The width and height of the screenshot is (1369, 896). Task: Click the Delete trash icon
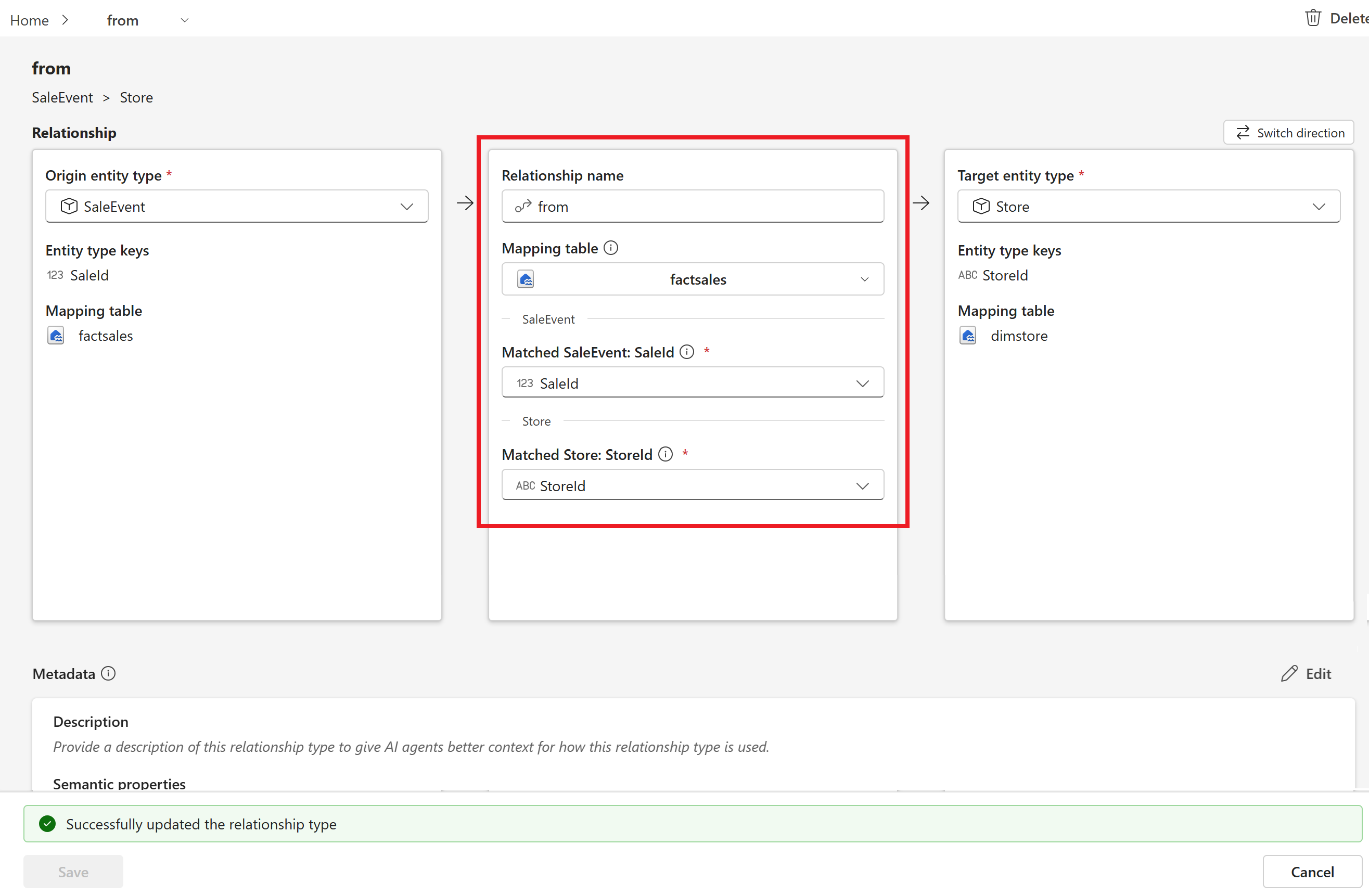point(1313,18)
